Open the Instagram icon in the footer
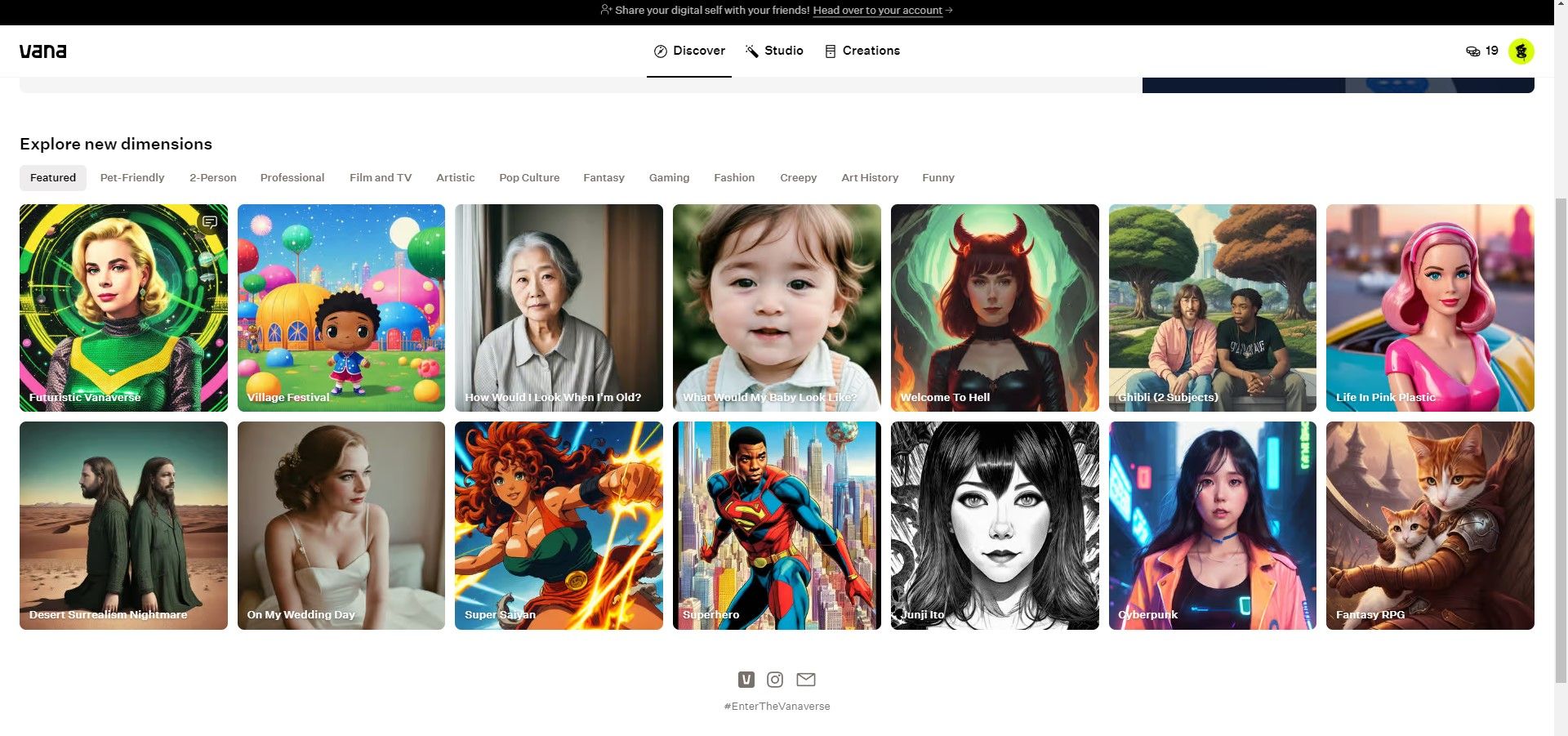The height and width of the screenshot is (736, 1568). [x=774, y=679]
